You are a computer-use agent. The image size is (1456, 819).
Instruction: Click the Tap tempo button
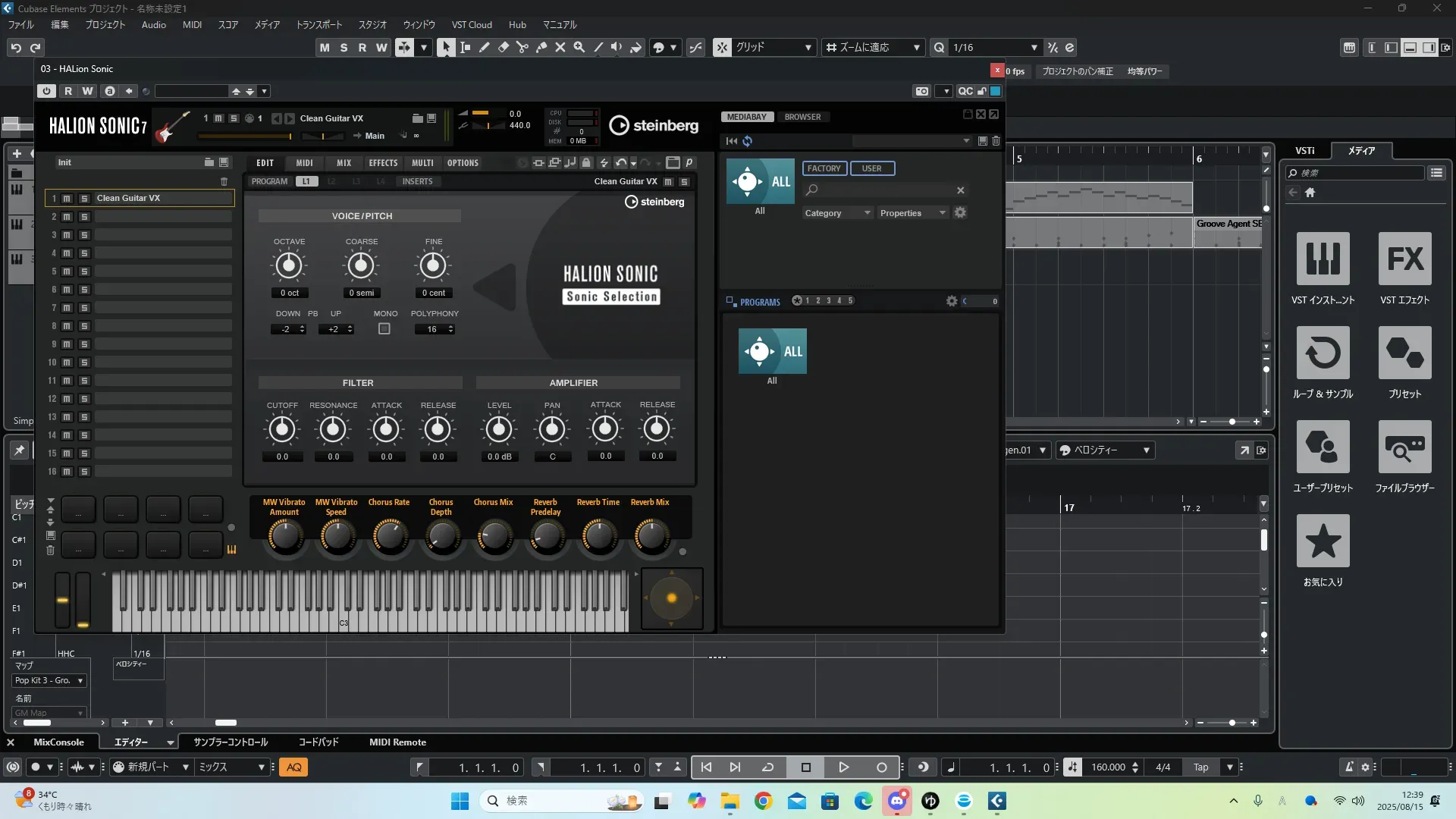coord(1200,767)
